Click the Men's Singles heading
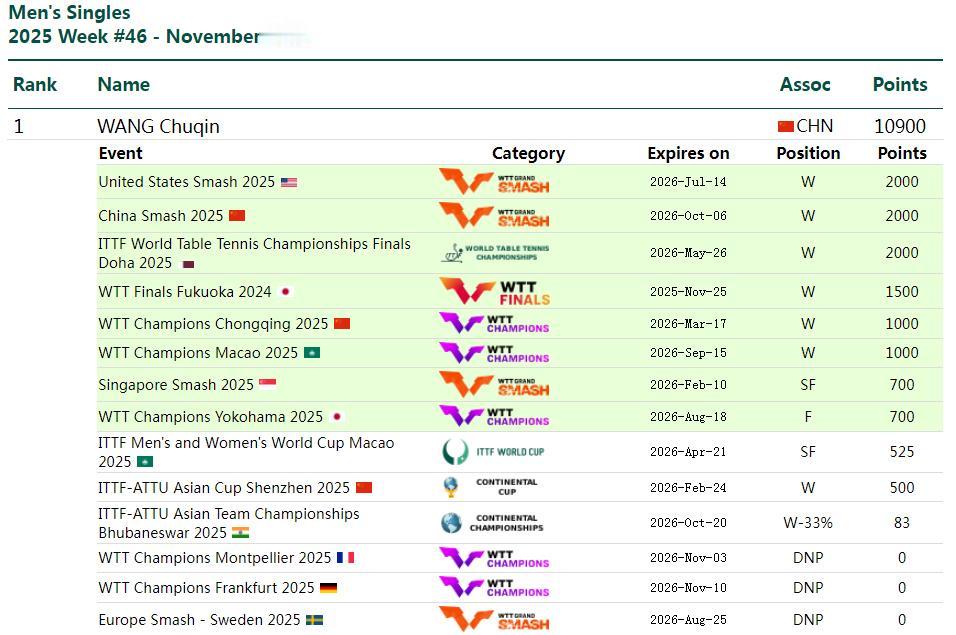This screenshot has height=635, width=956. click(70, 12)
